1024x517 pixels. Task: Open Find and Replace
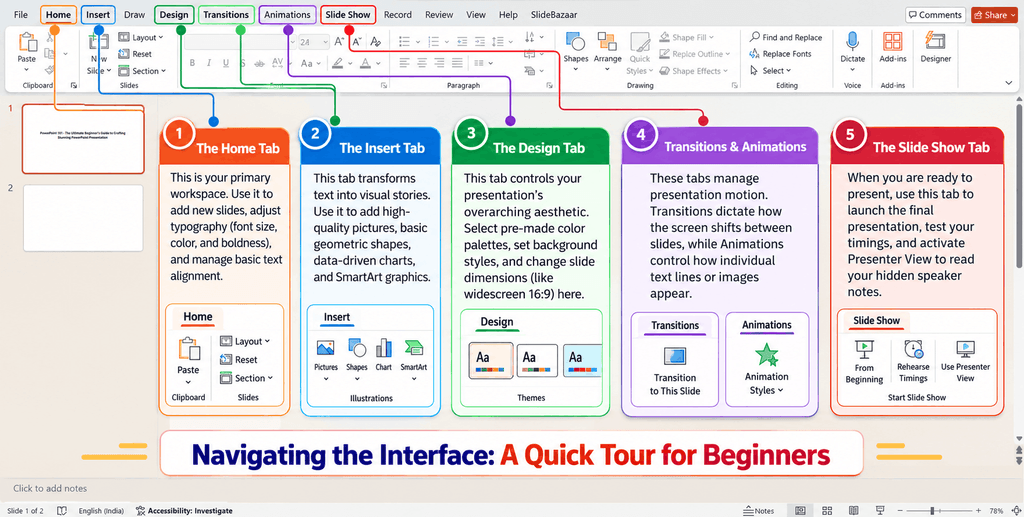pyautogui.click(x=786, y=37)
